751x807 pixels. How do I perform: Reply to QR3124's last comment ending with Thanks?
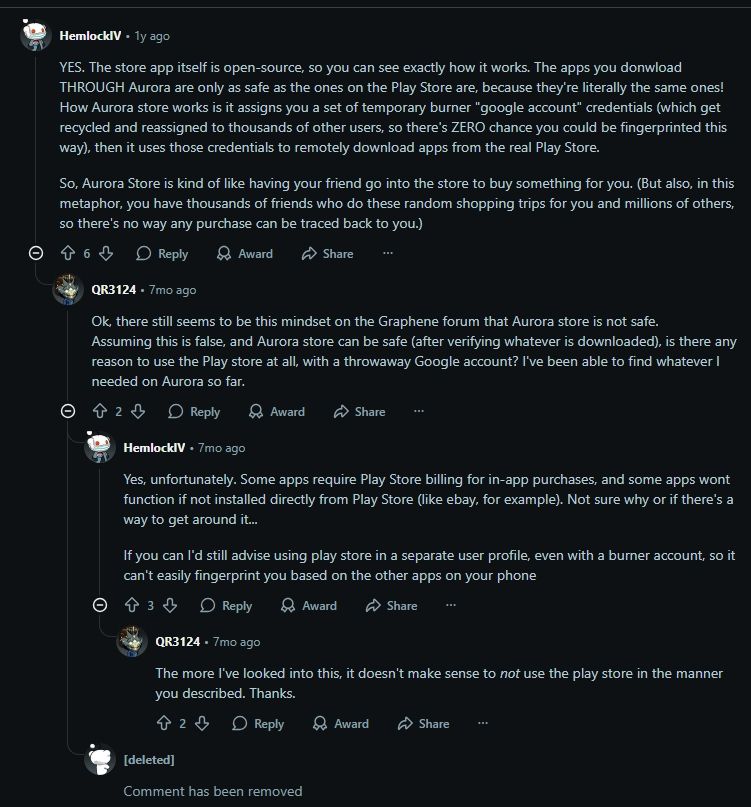[x=258, y=723]
